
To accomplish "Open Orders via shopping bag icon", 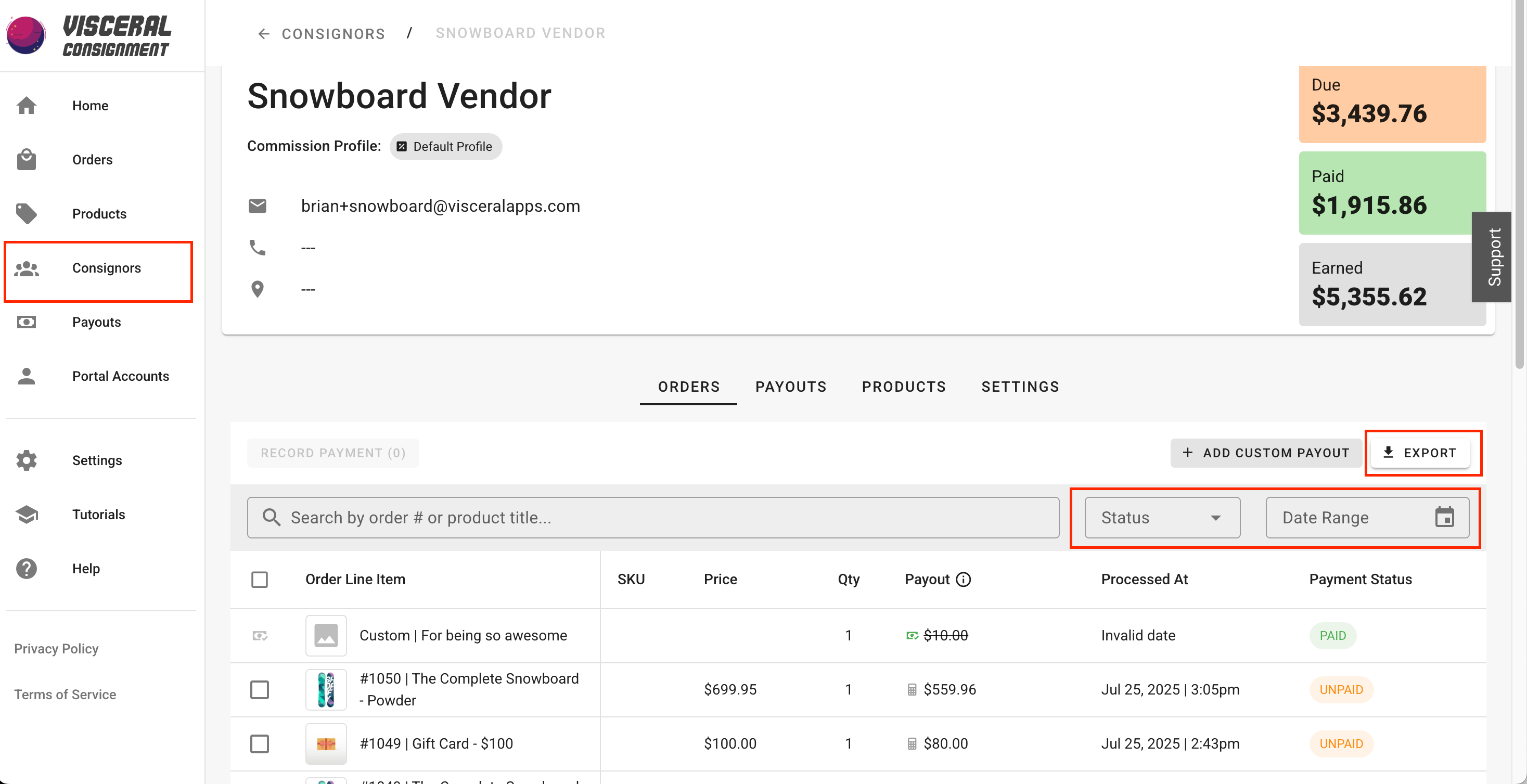I will (26, 159).
